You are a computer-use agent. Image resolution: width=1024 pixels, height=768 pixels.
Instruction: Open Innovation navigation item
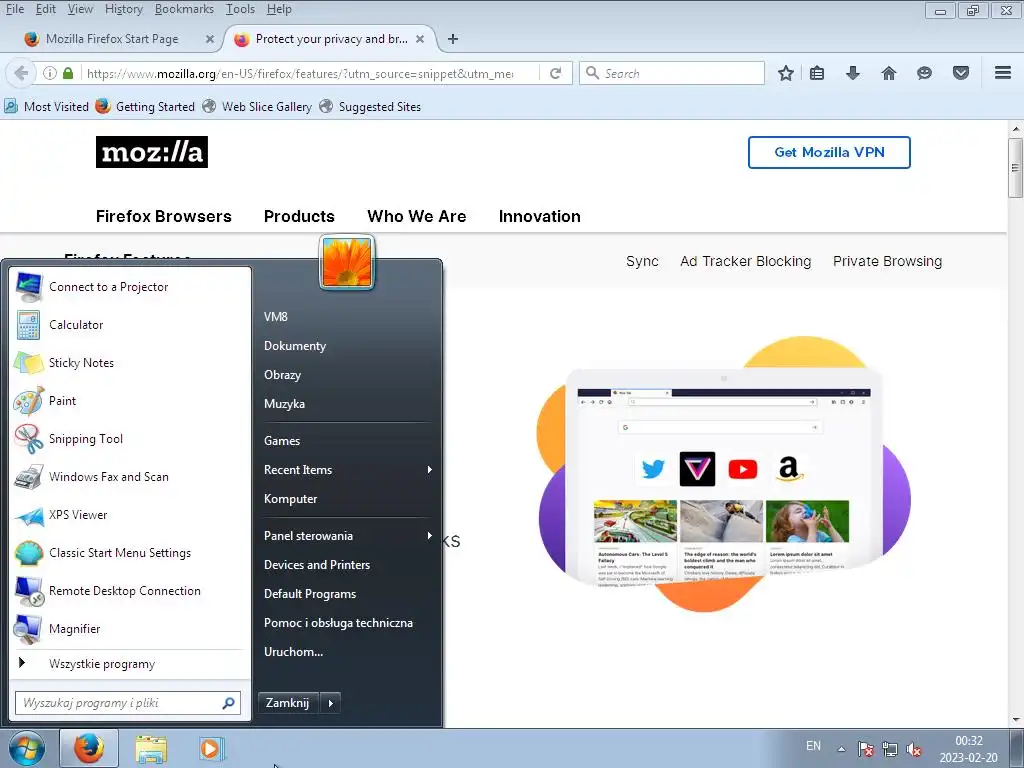coord(539,216)
